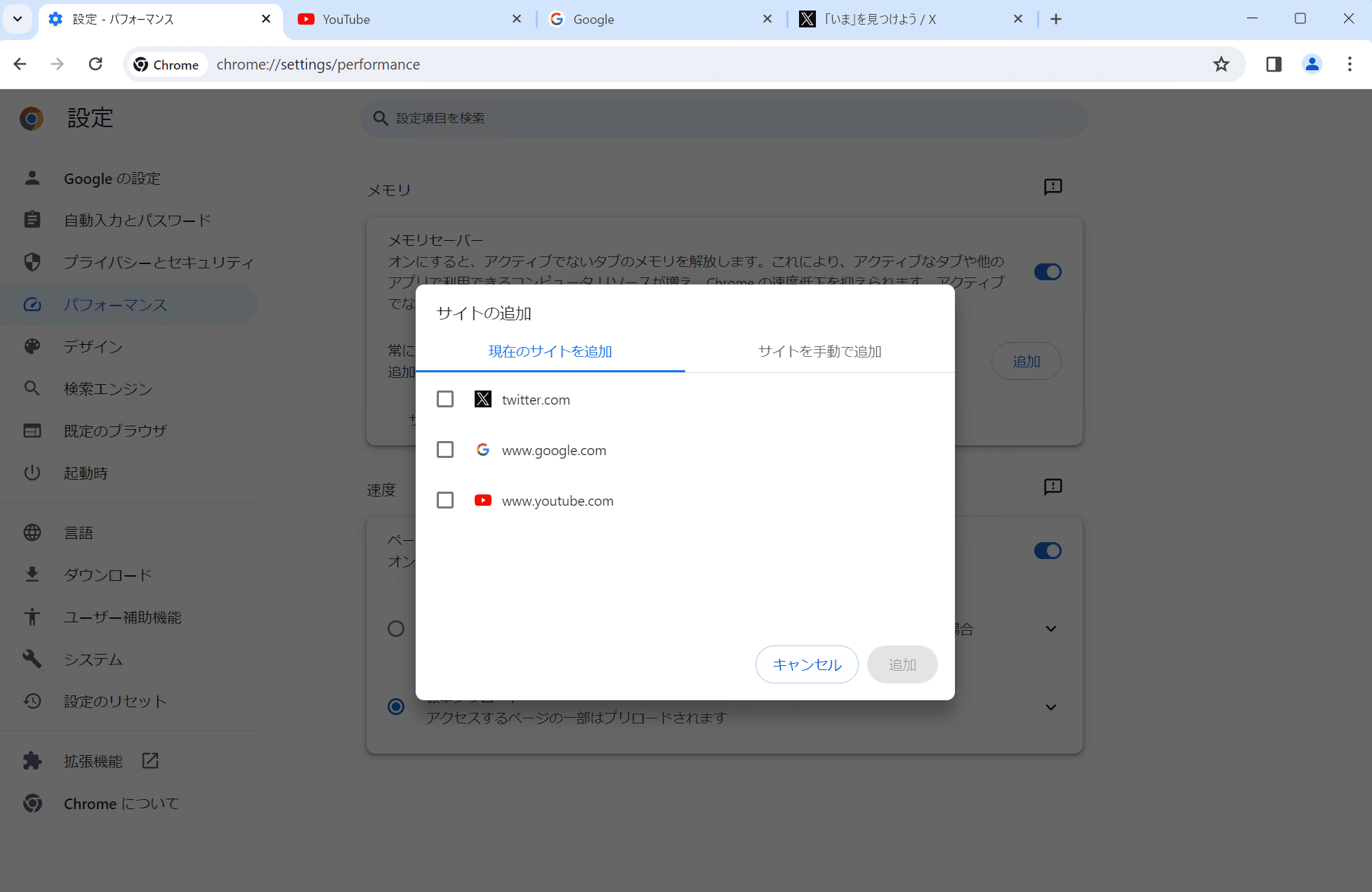This screenshot has height=892, width=1372.
Task: Click the YouTube favicon beside www.youtube.com
Action: [x=483, y=500]
